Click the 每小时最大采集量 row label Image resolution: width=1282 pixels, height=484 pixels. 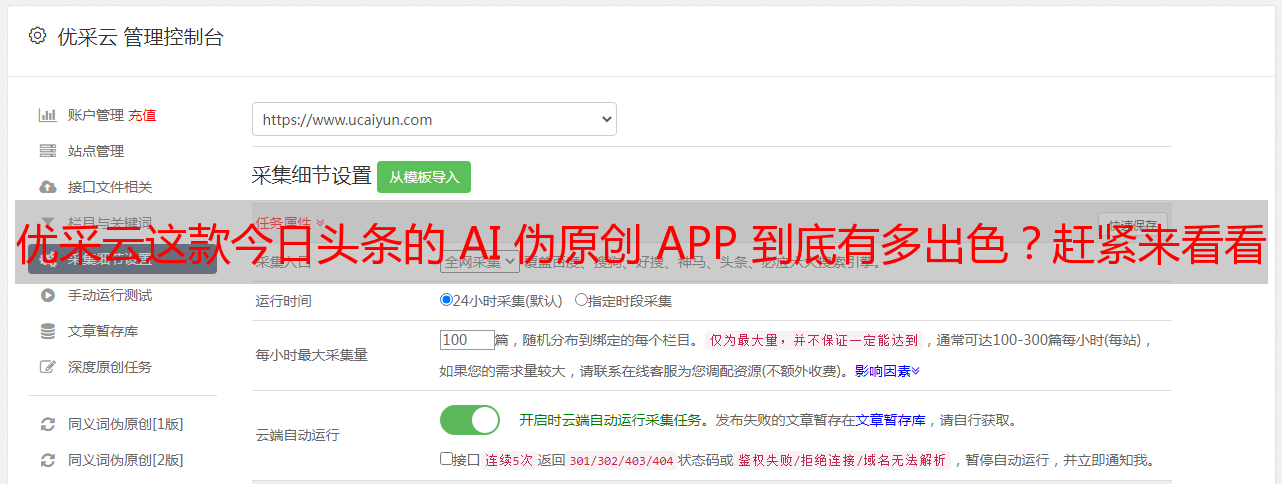pos(312,355)
